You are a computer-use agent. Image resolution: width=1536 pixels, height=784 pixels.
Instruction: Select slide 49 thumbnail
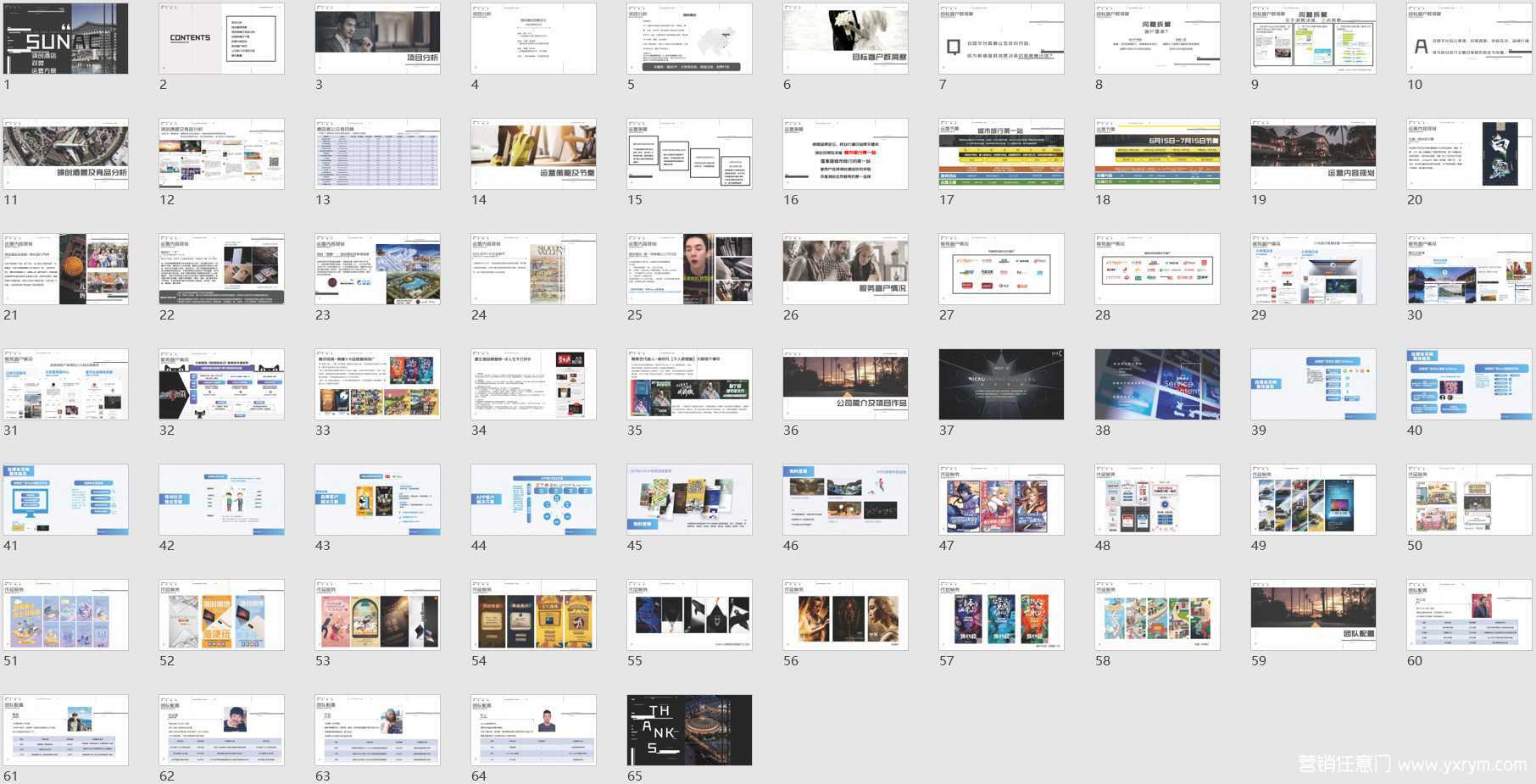1314,500
